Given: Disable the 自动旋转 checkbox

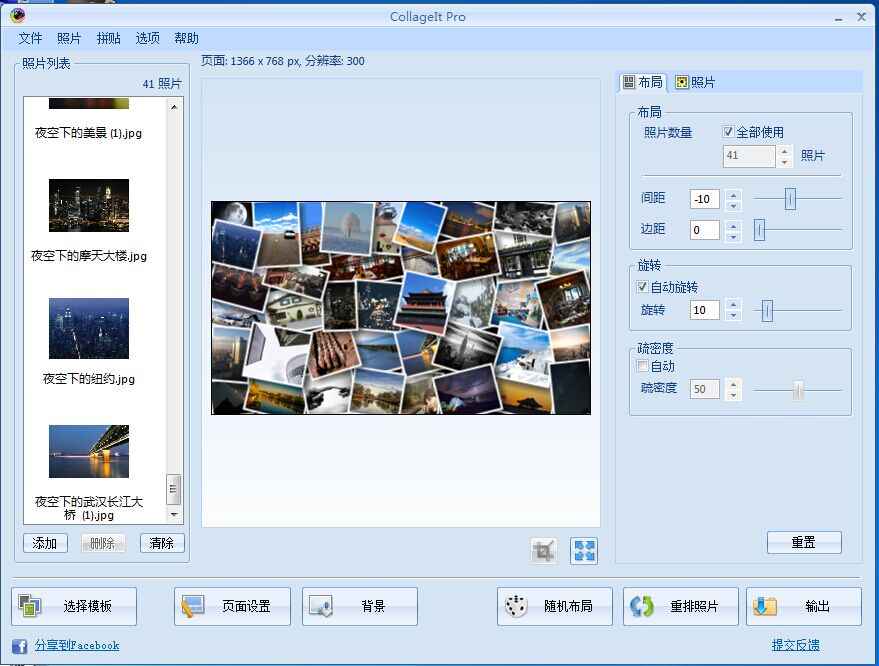Looking at the screenshot, I should (x=643, y=288).
